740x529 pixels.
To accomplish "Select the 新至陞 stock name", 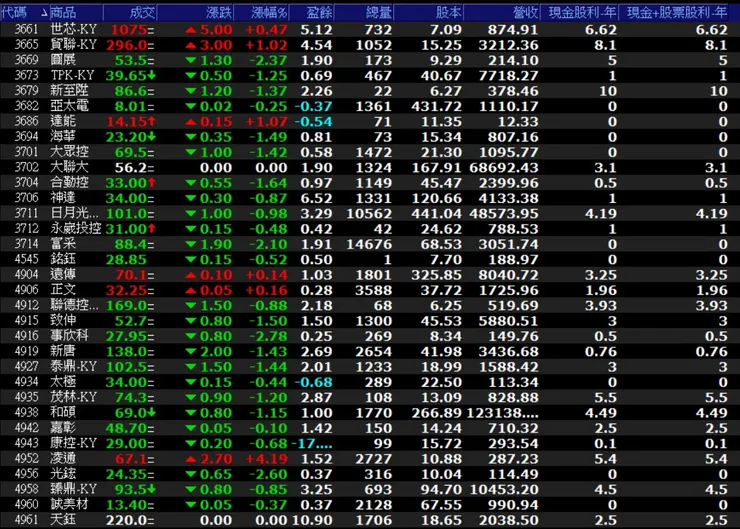I will click(69, 91).
